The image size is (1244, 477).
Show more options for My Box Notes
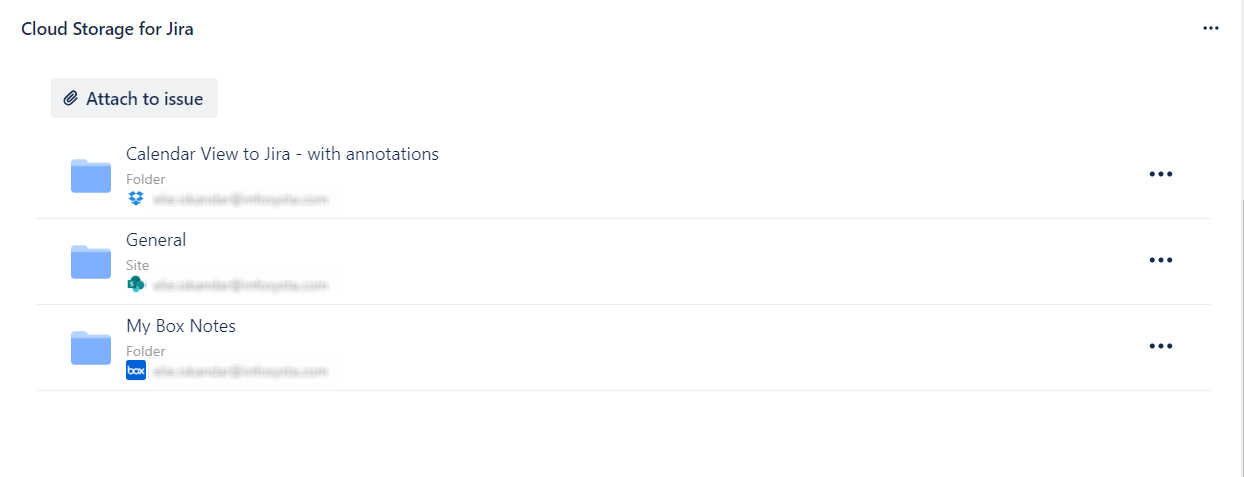coord(1160,346)
